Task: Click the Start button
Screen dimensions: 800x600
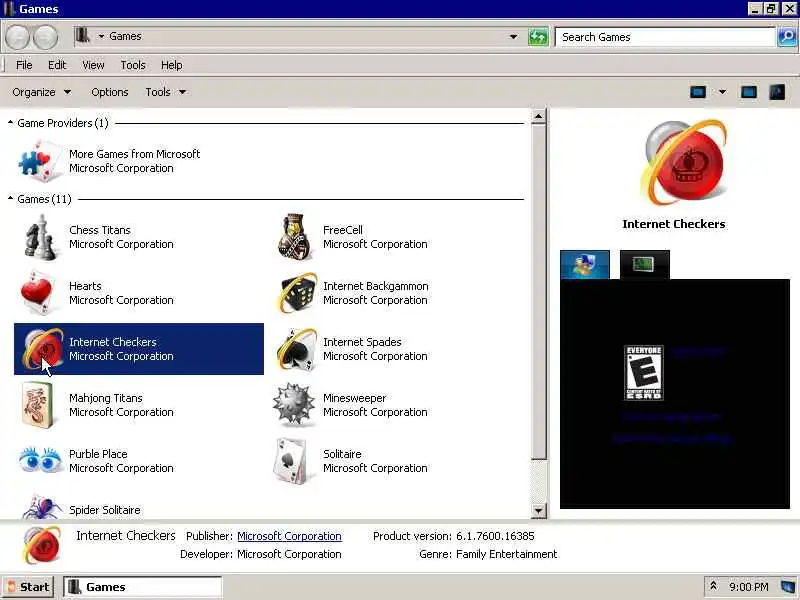Action: [28, 587]
